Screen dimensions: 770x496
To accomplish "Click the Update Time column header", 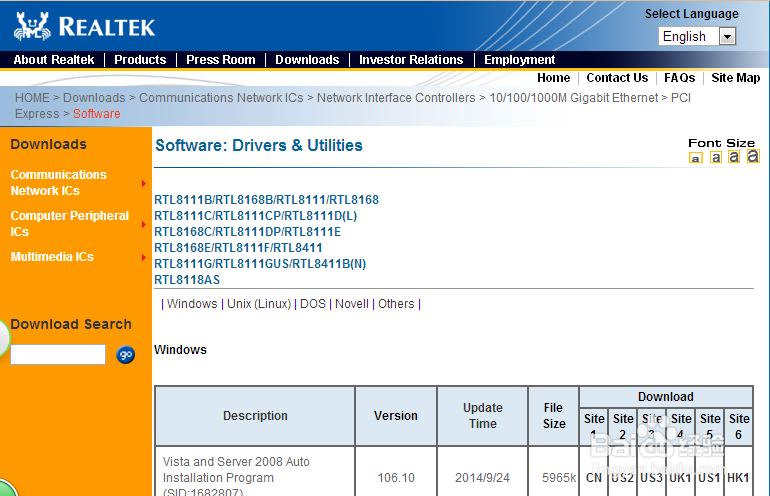I will pyautogui.click(x=483, y=416).
